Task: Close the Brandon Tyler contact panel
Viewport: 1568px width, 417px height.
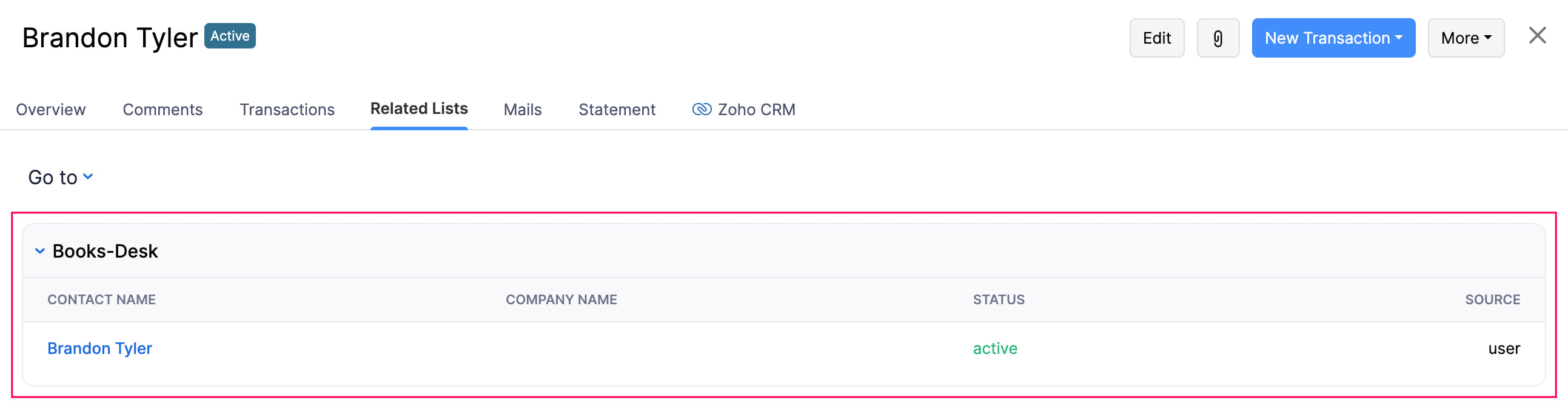Action: (1537, 36)
